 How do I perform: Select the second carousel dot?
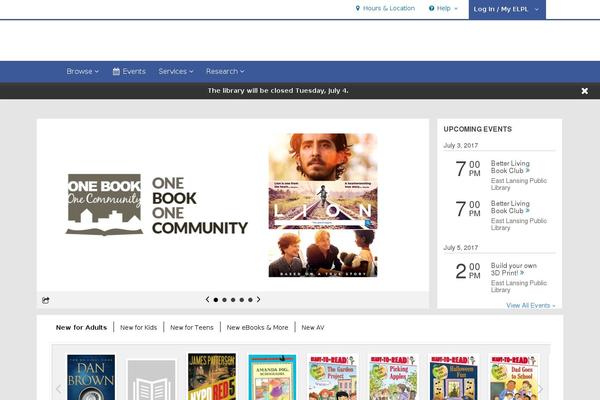[225, 300]
